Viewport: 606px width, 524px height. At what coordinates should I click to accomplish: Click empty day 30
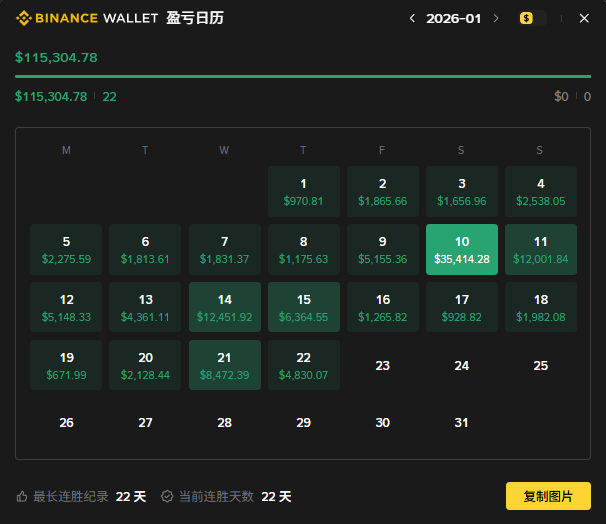click(383, 422)
